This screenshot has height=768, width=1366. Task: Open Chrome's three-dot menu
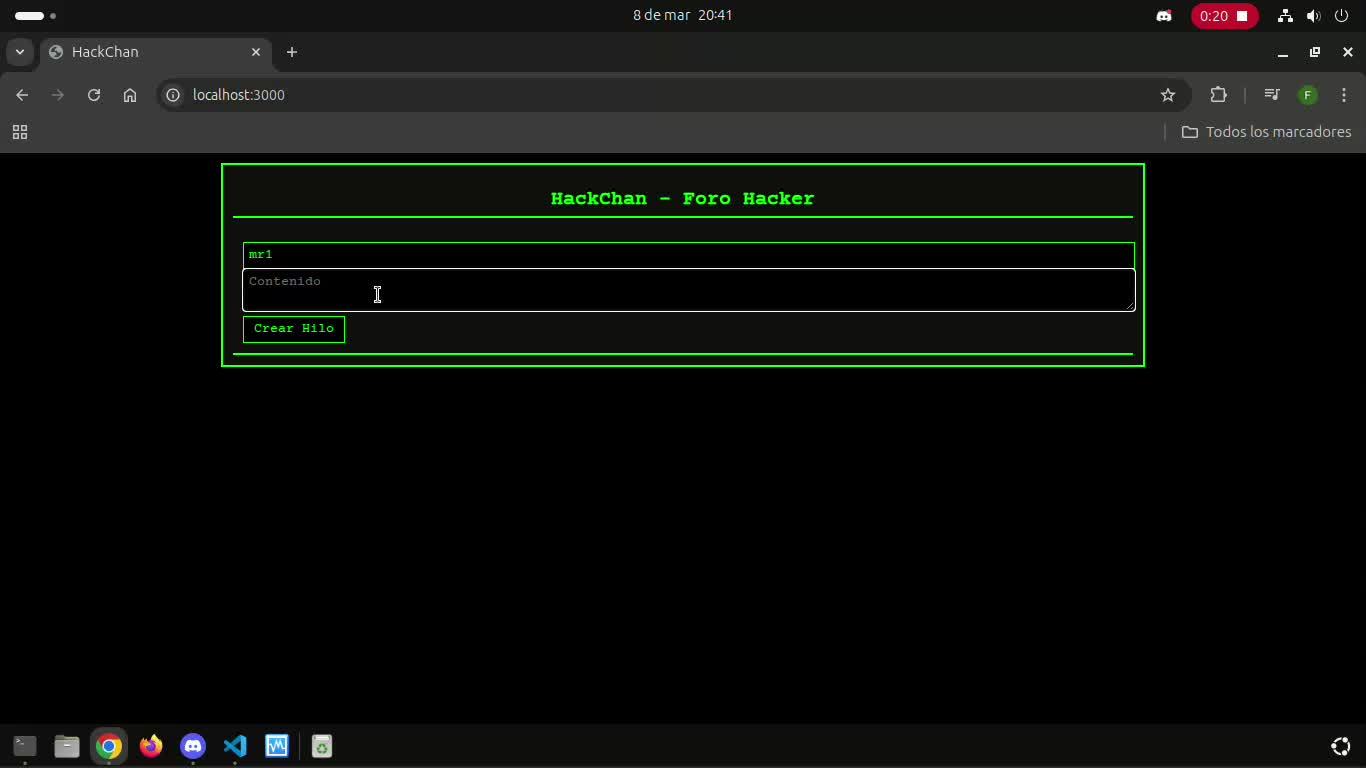coord(1344,95)
